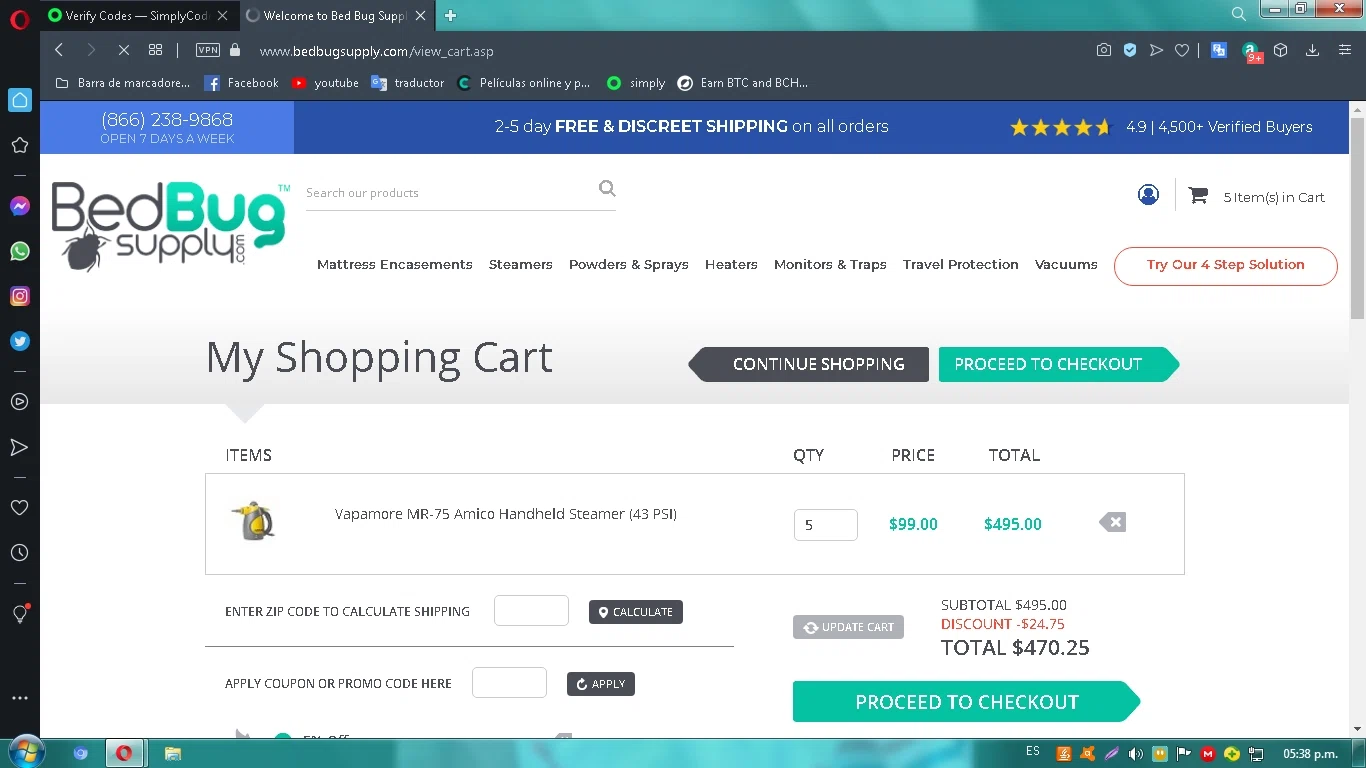Open the Películas online bookmark
The image size is (1366, 768).
(x=523, y=83)
